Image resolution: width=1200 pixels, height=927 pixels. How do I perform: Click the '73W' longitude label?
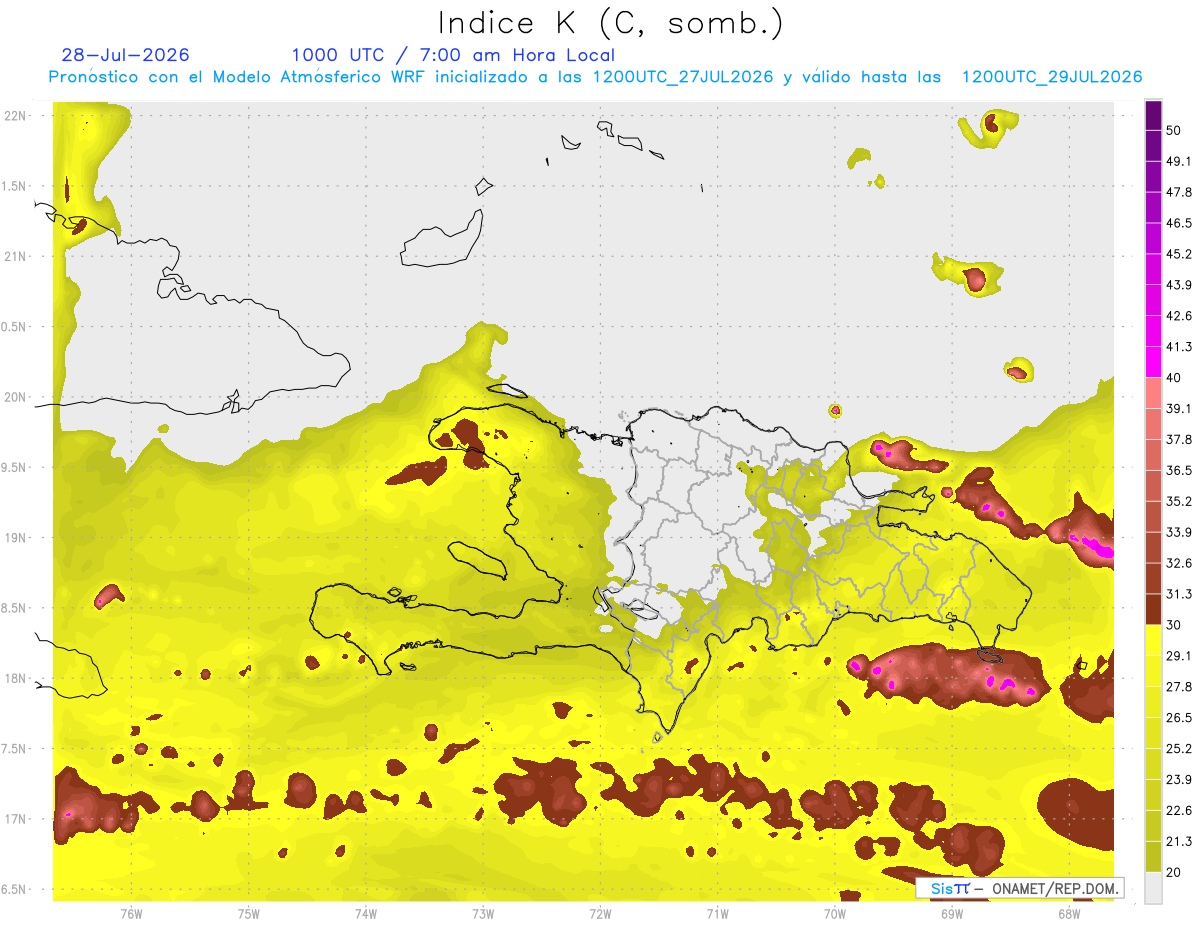[x=483, y=913]
